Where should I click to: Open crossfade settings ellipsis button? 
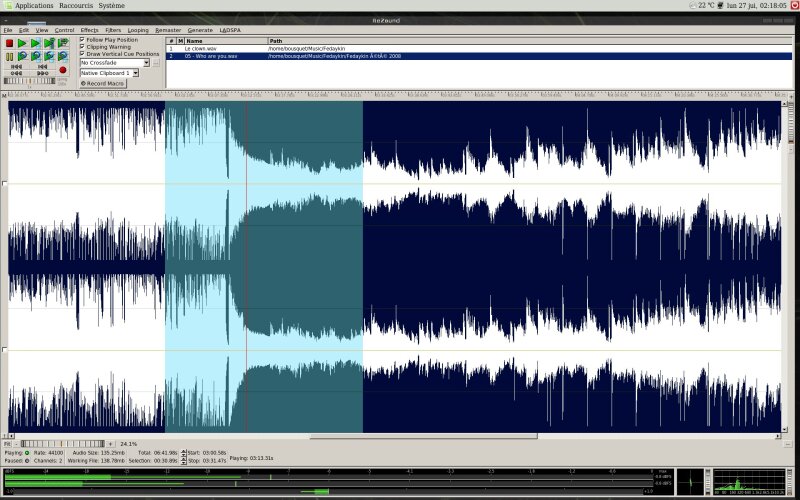156,63
